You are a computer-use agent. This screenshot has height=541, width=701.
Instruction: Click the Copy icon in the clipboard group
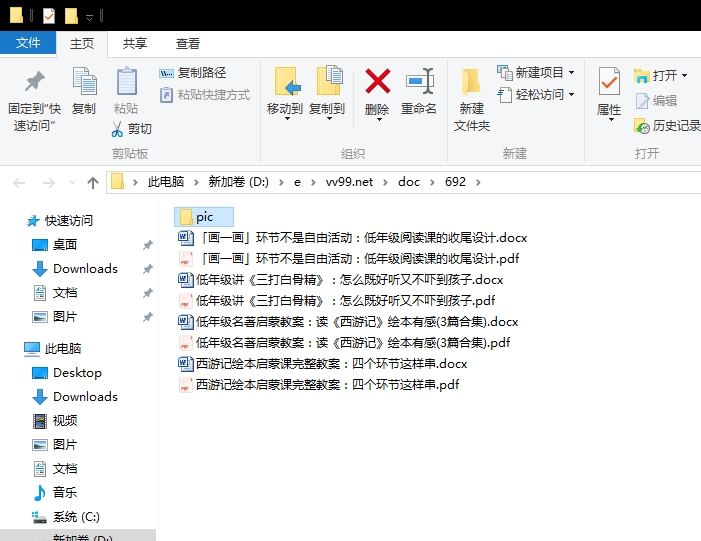click(84, 91)
